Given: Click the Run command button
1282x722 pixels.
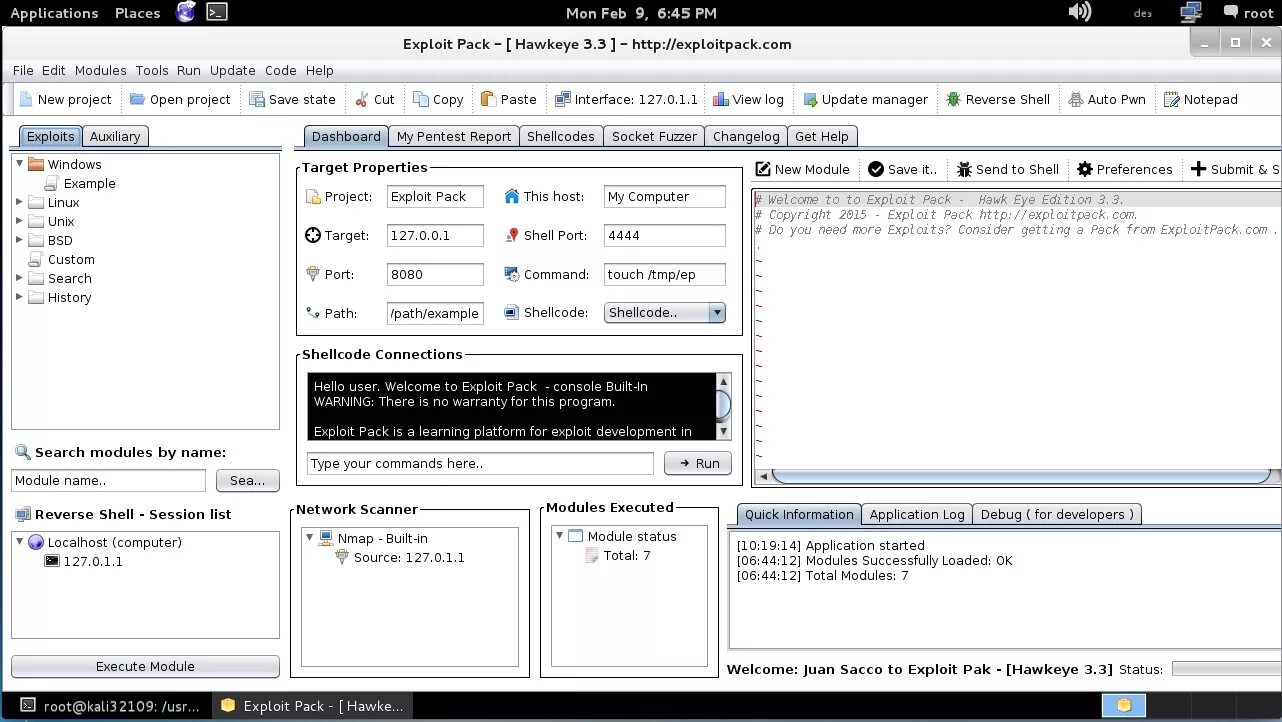Looking at the screenshot, I should [x=698, y=463].
